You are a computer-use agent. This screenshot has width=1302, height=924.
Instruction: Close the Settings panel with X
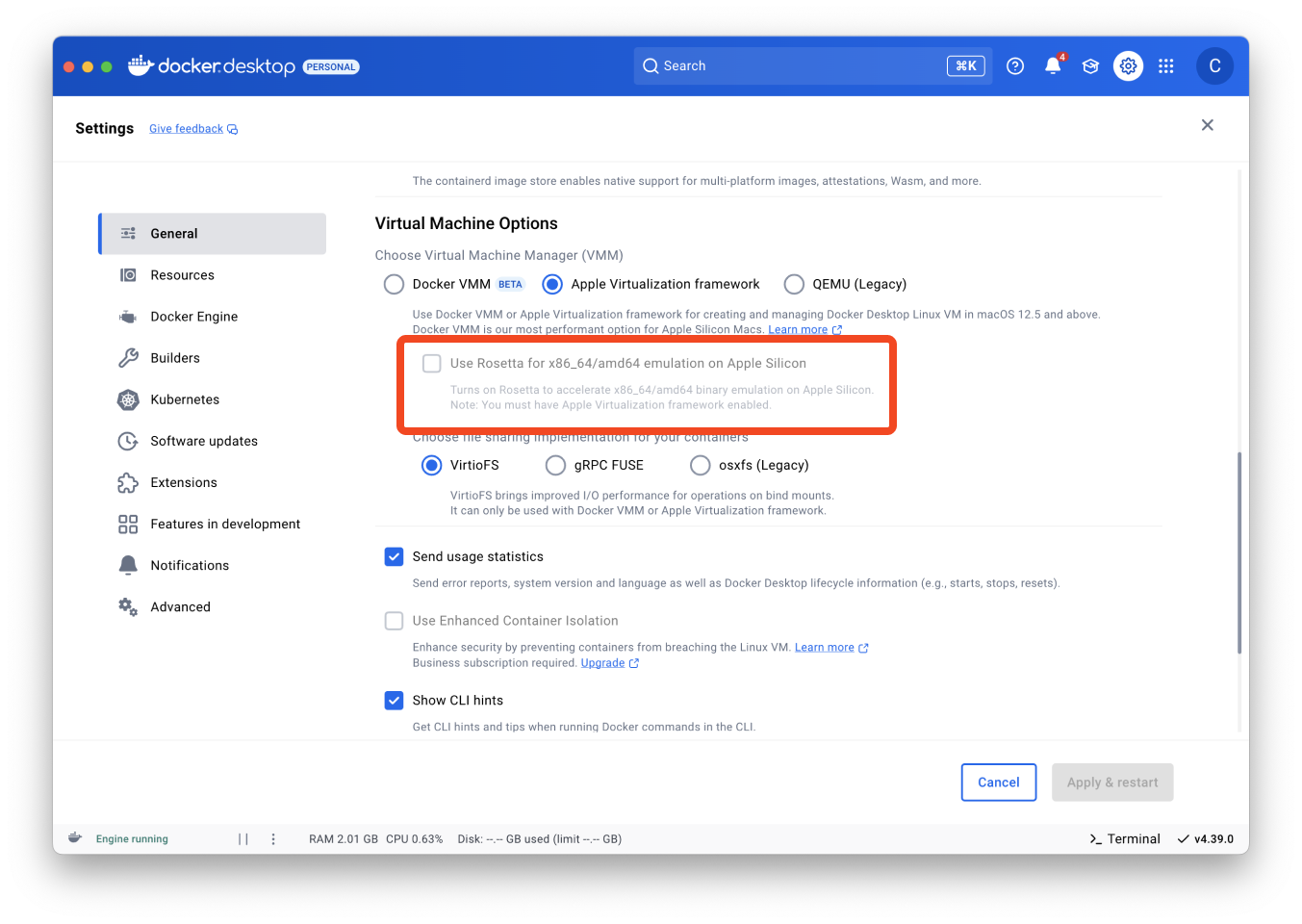(1207, 125)
